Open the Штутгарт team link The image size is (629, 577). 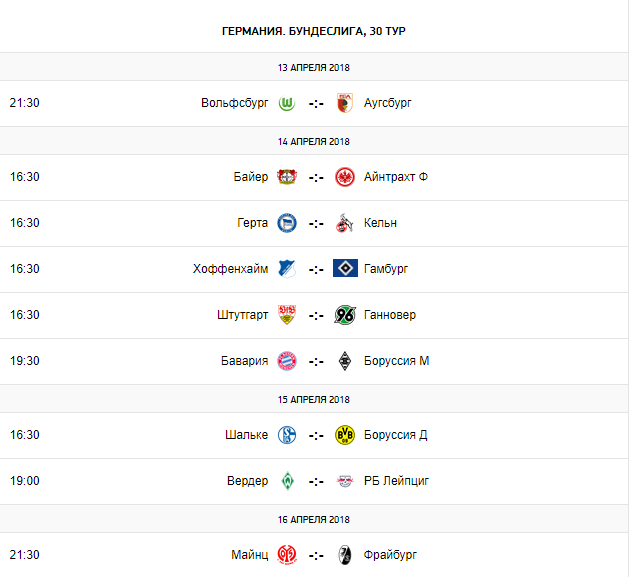click(242, 315)
